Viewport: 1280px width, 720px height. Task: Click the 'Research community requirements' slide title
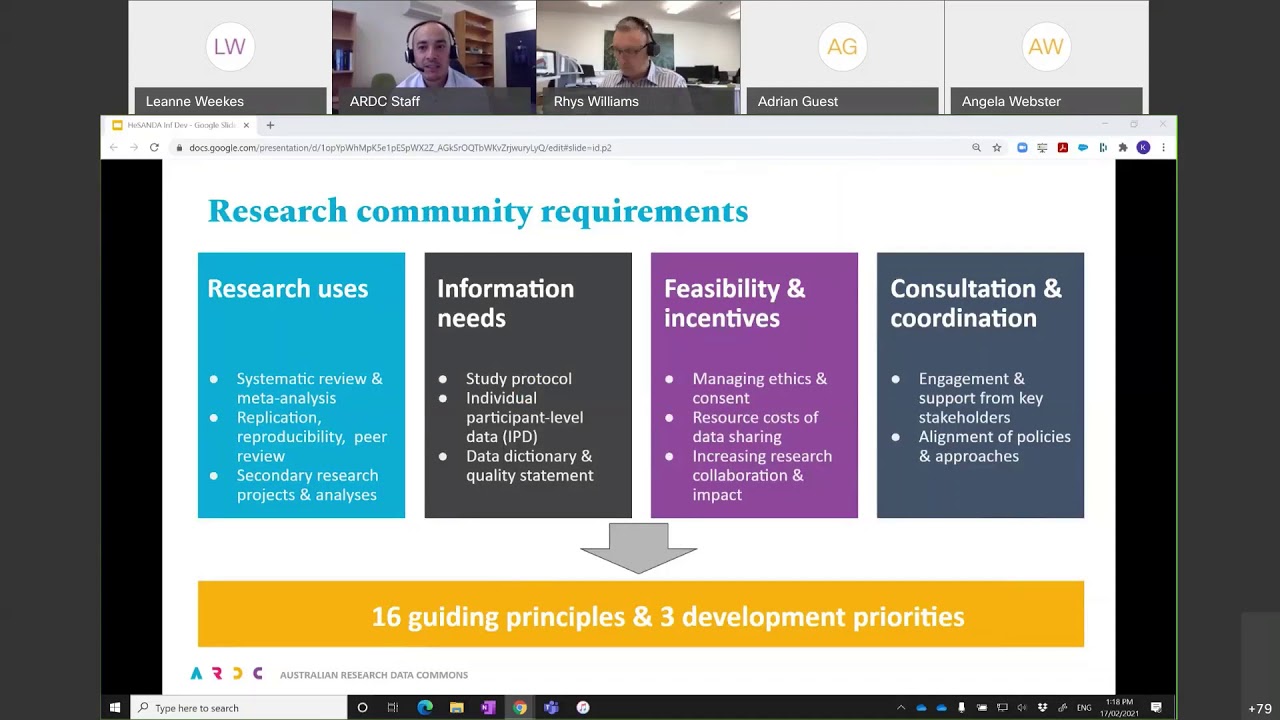478,211
